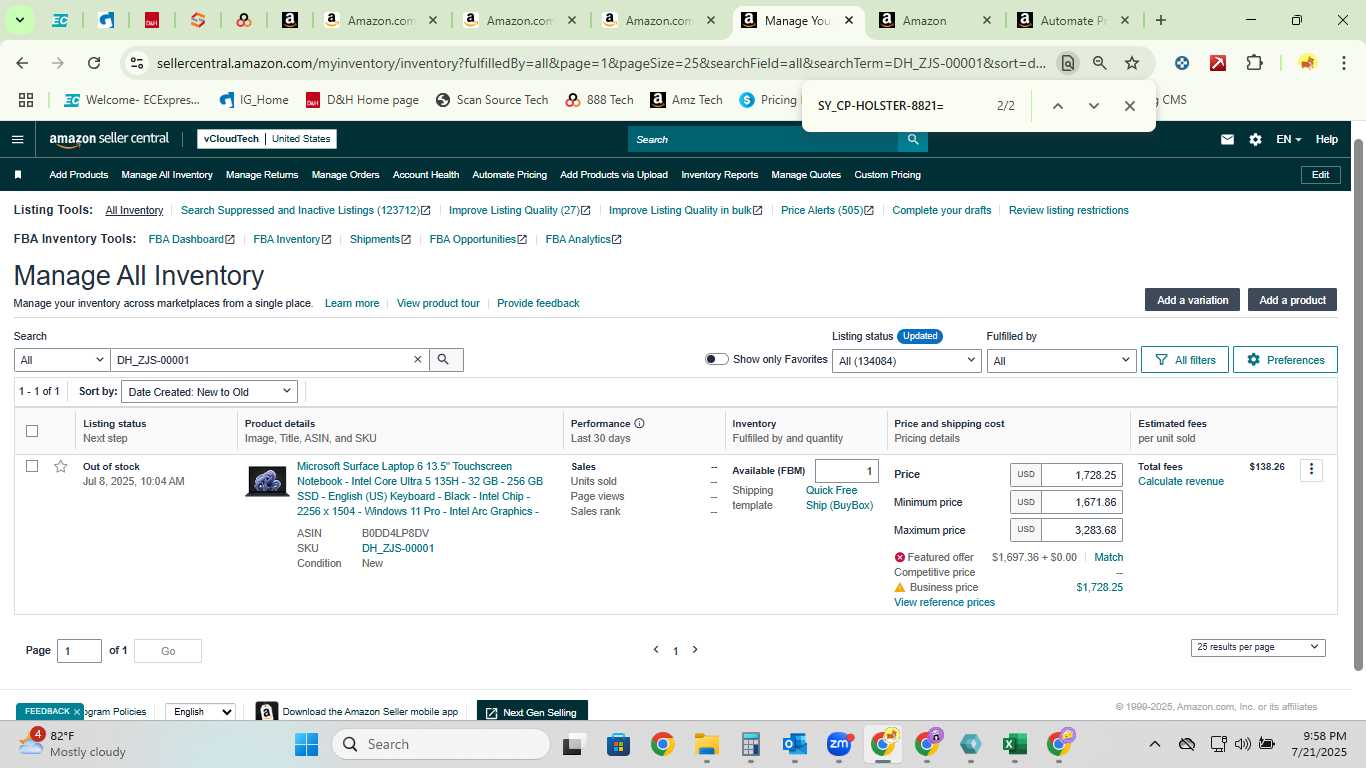Open the EN language dropdown
Viewport: 1366px width, 768px height.
pos(1288,139)
